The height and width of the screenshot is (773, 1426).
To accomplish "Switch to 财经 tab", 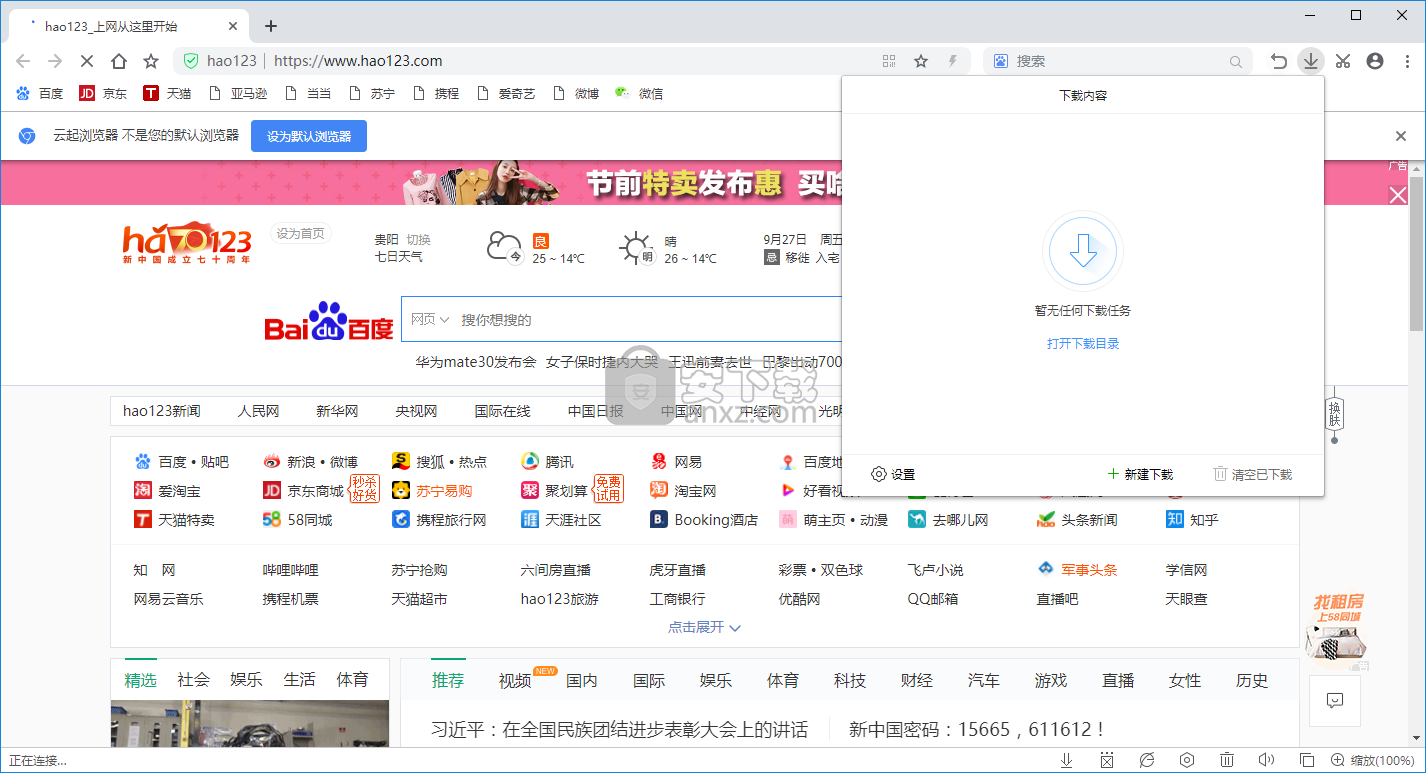I will [x=917, y=681].
